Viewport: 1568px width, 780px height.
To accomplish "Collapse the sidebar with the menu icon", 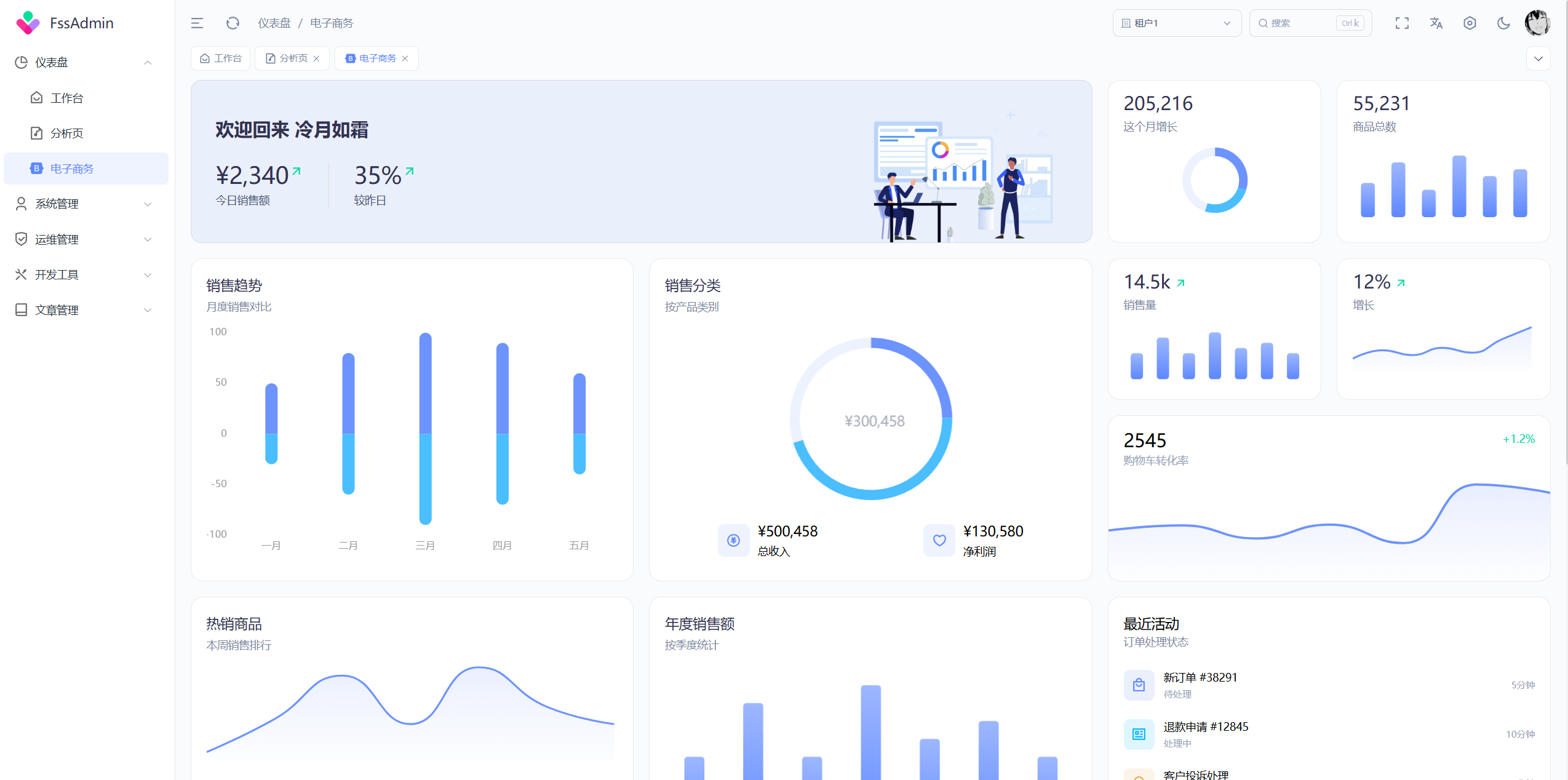I will tap(197, 23).
